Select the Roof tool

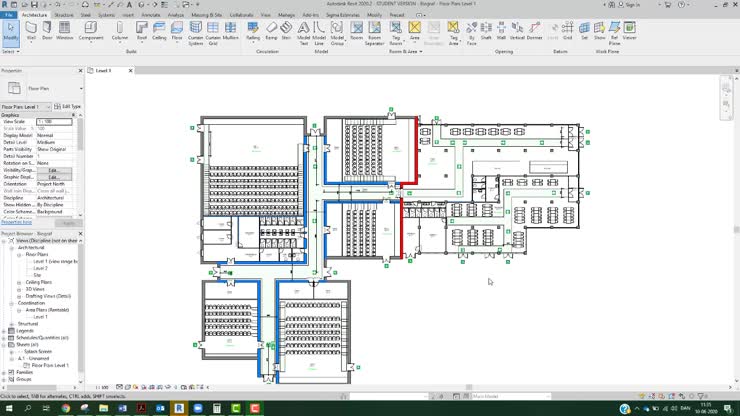click(142, 31)
